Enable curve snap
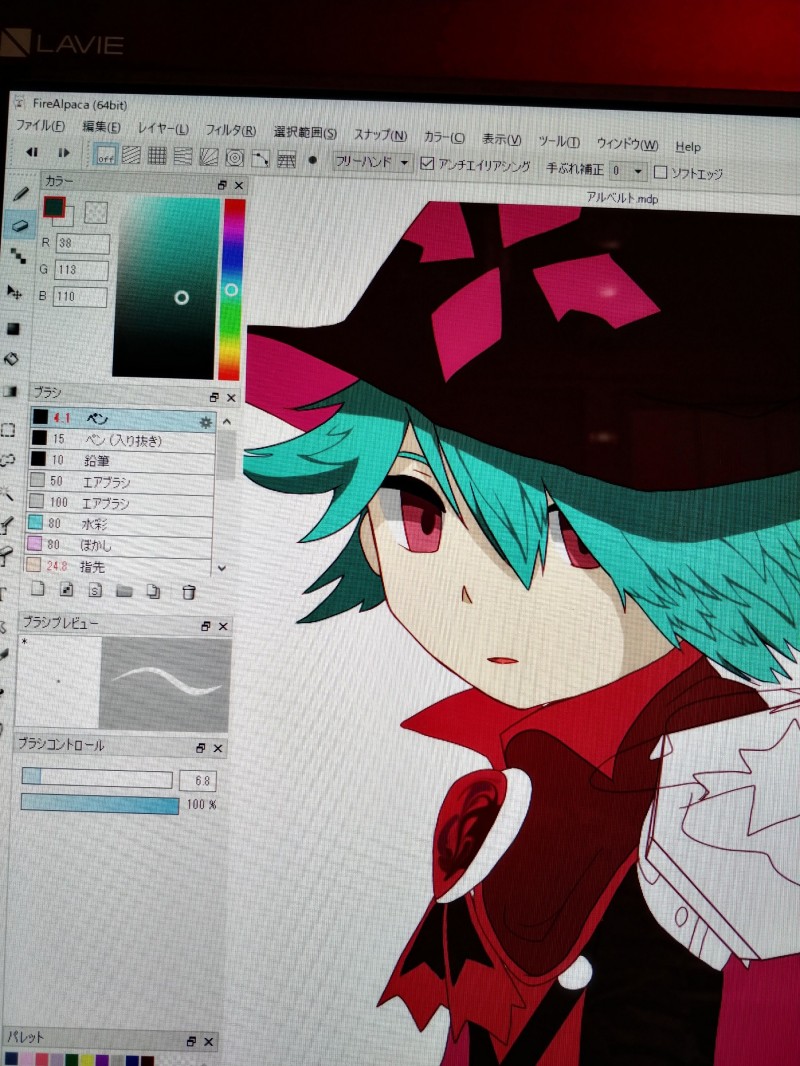This screenshot has height=1066, width=800. [x=260, y=159]
